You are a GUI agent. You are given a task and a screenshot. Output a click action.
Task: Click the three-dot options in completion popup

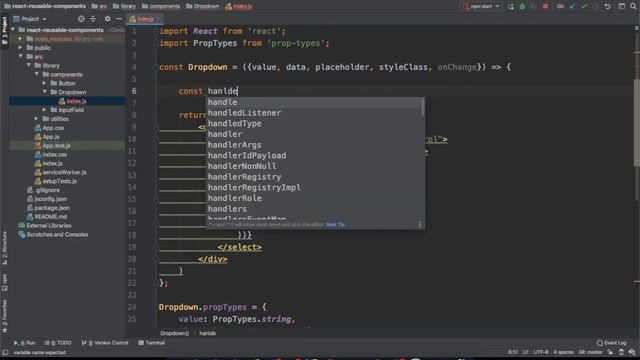click(x=420, y=224)
